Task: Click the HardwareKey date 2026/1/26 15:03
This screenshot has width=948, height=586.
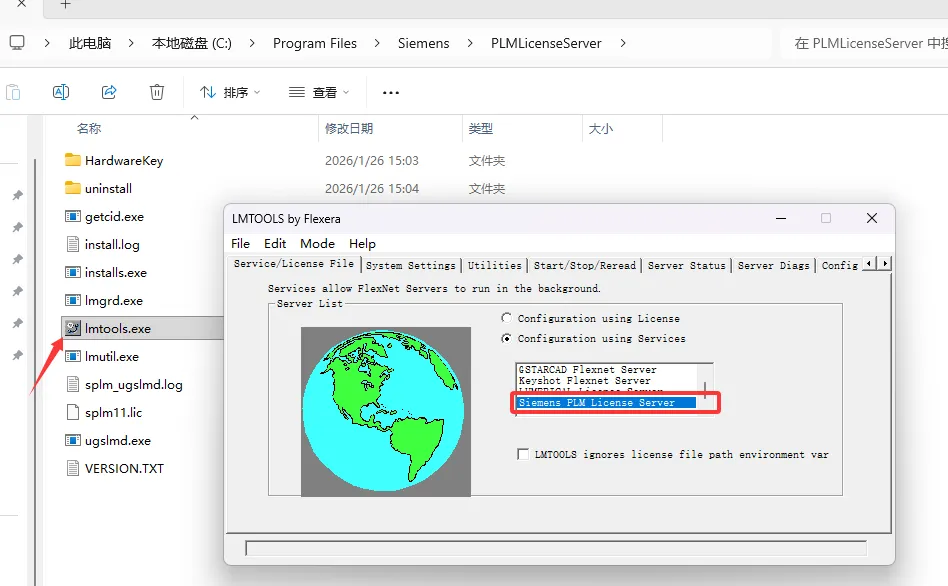Action: (x=372, y=161)
